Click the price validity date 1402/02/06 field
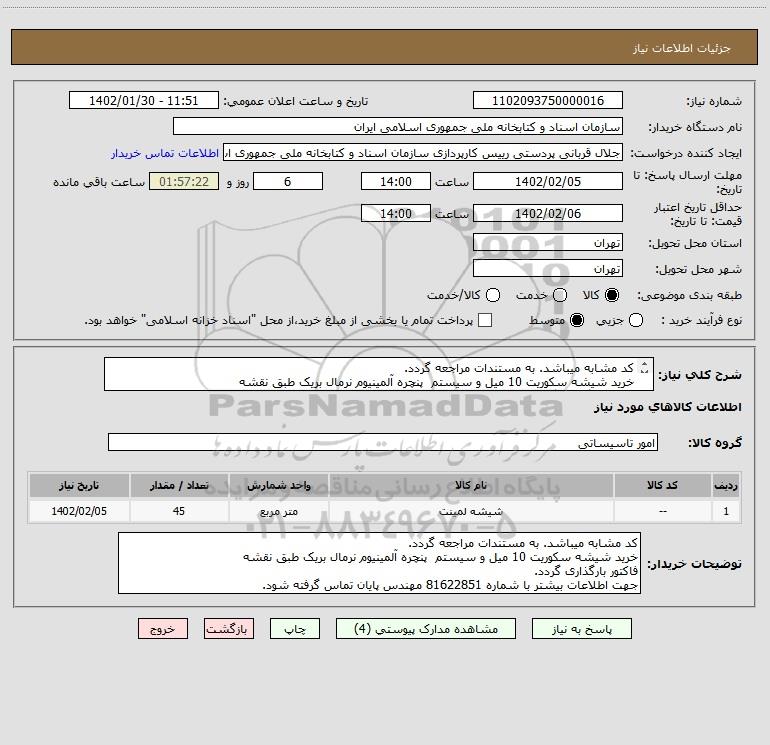Viewport: 770px width, 745px height. tap(548, 213)
